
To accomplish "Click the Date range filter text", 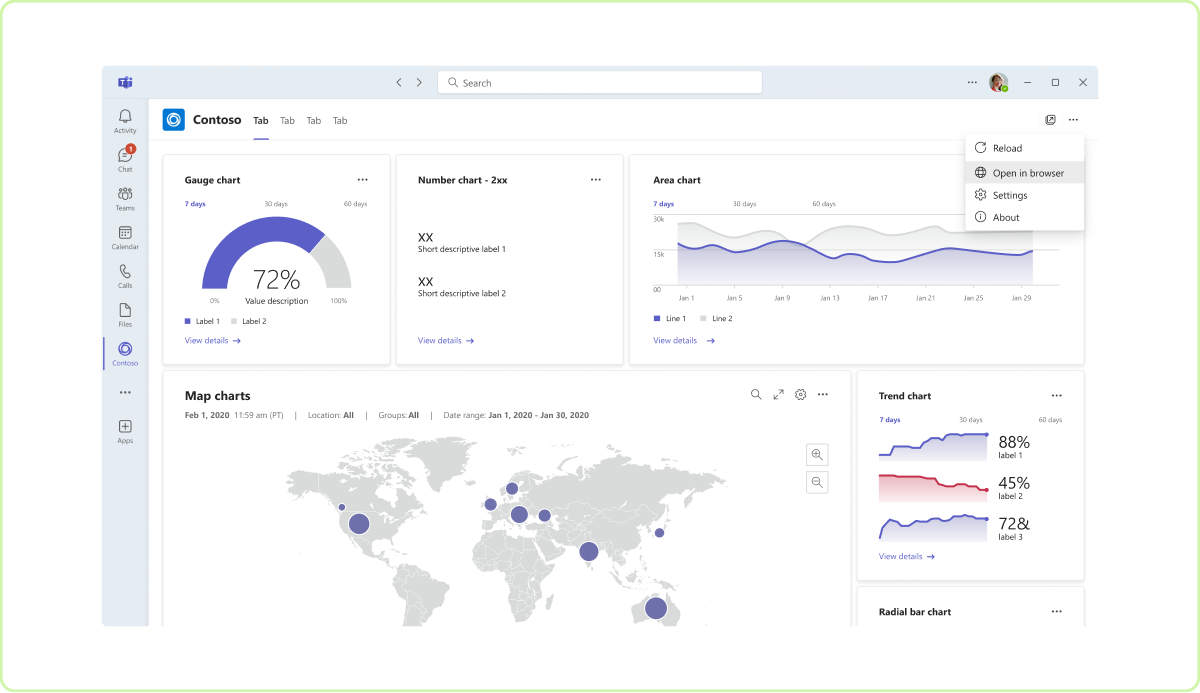I will 516,415.
